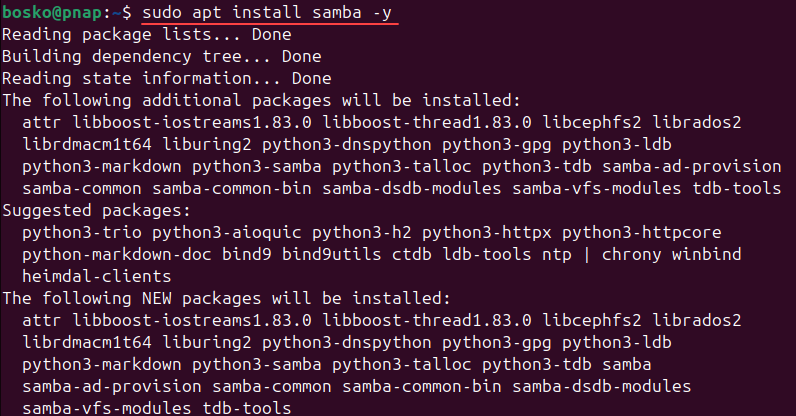This screenshot has height=416, width=796.
Task: Click libboost-iostreams1.83.0 in additional packages list
Action: click(192, 122)
